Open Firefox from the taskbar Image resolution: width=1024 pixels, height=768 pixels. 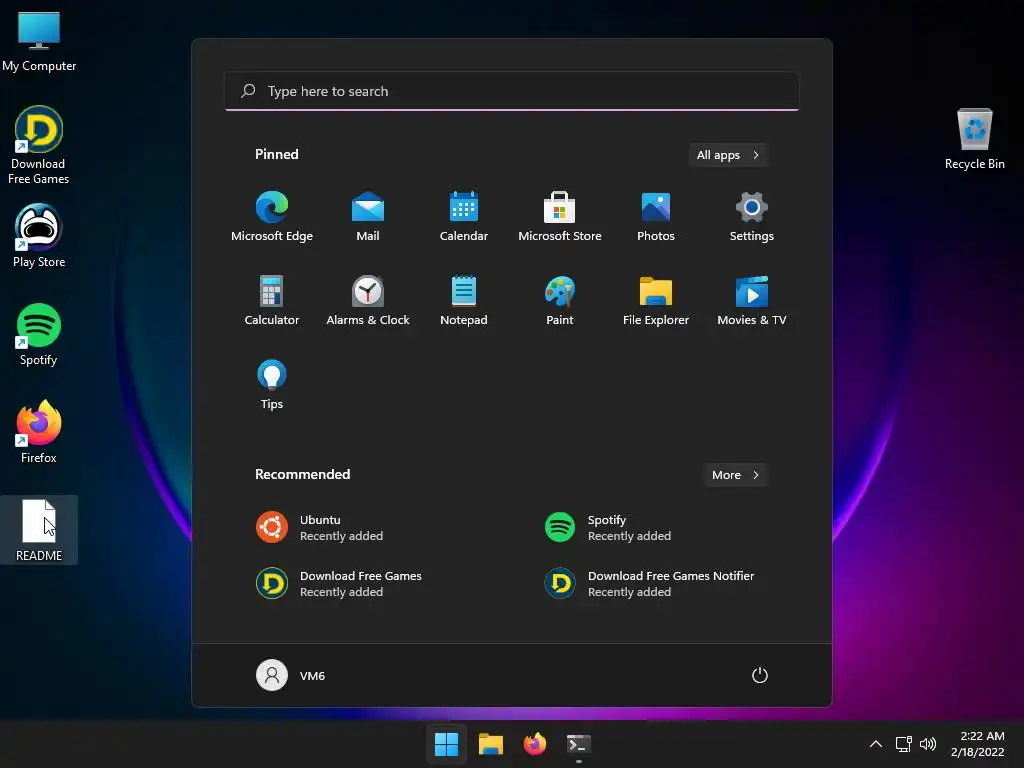click(x=535, y=744)
